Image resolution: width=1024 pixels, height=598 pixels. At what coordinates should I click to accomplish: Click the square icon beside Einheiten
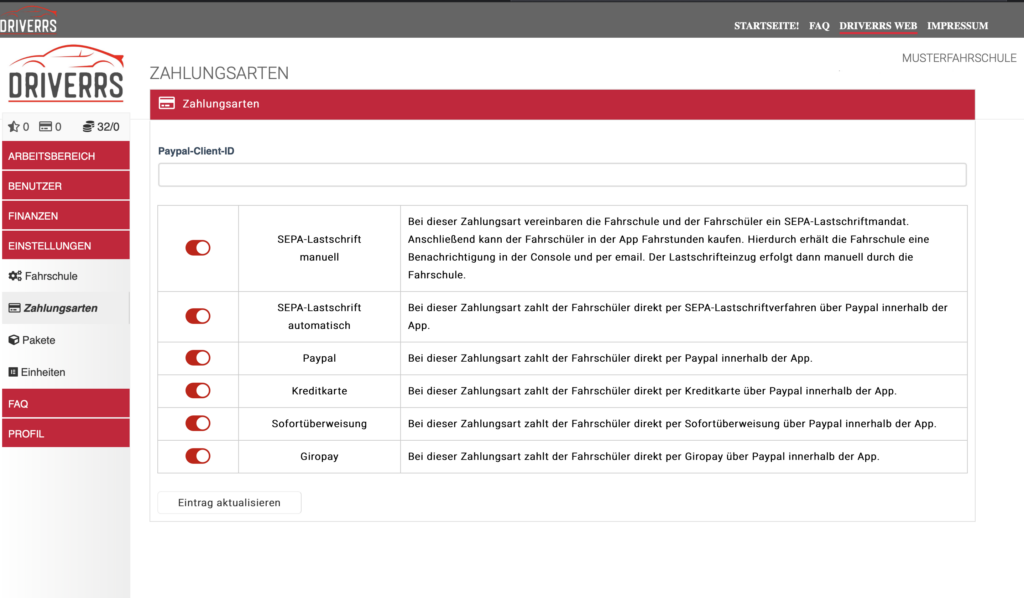(x=13, y=372)
